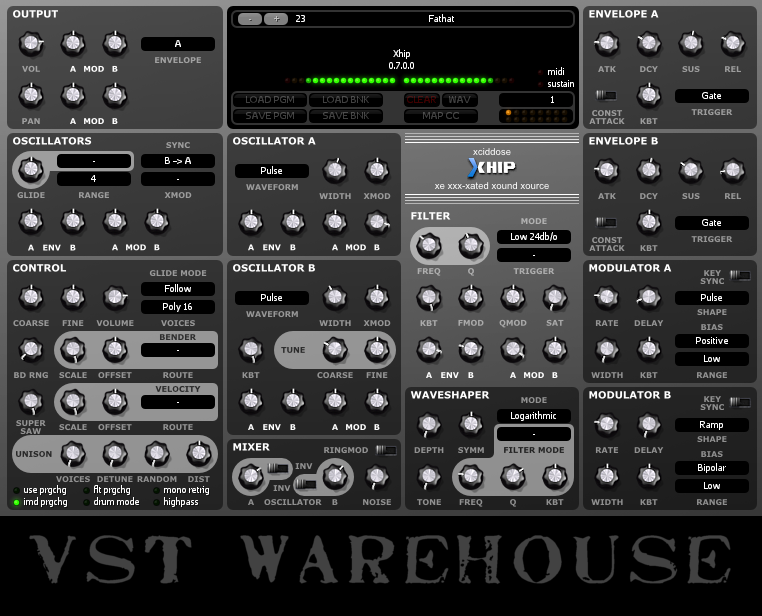This screenshot has width=762, height=616.
Task: Toggle Envelope B CONST ATTACK switch
Action: (606, 222)
